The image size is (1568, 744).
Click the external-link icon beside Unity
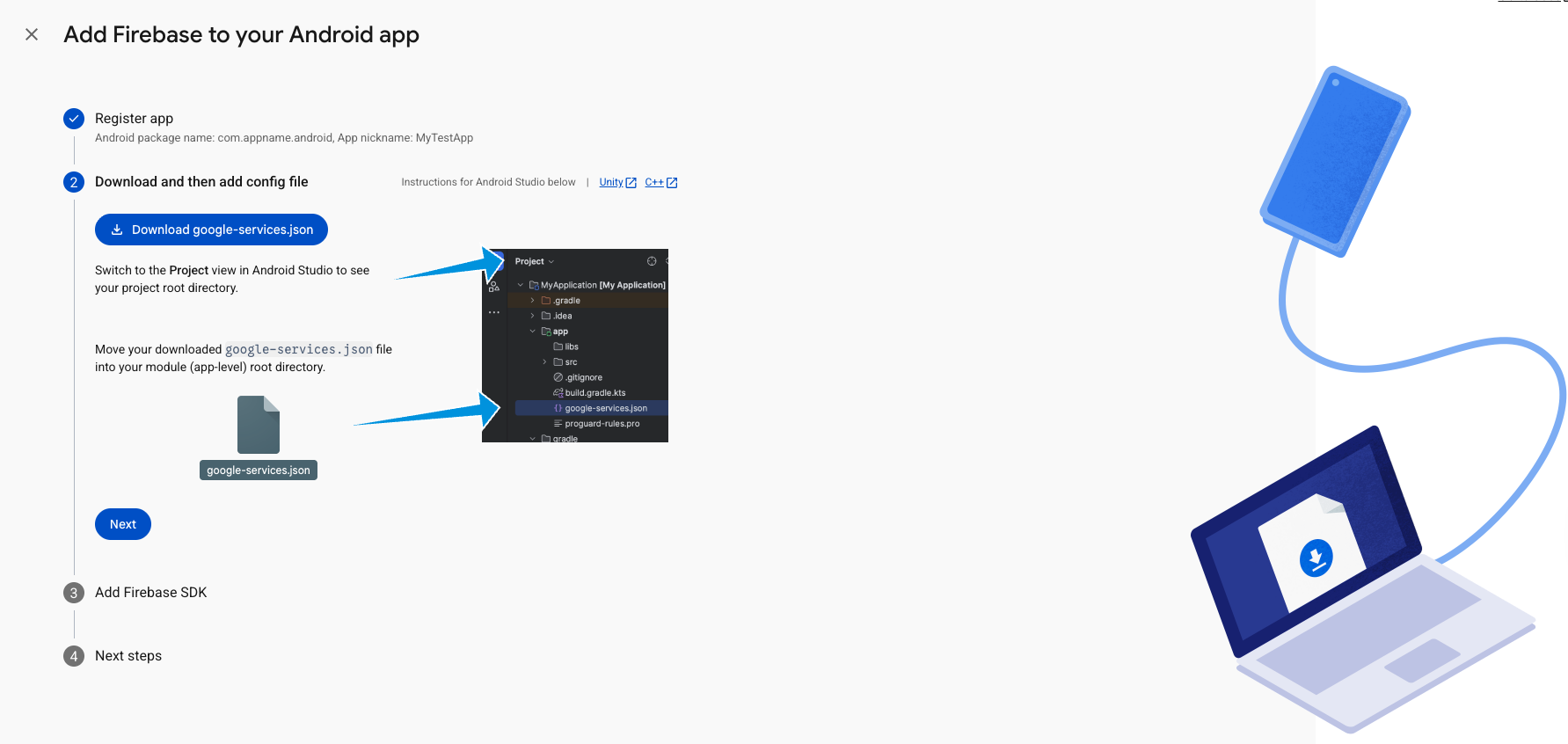coord(631,183)
